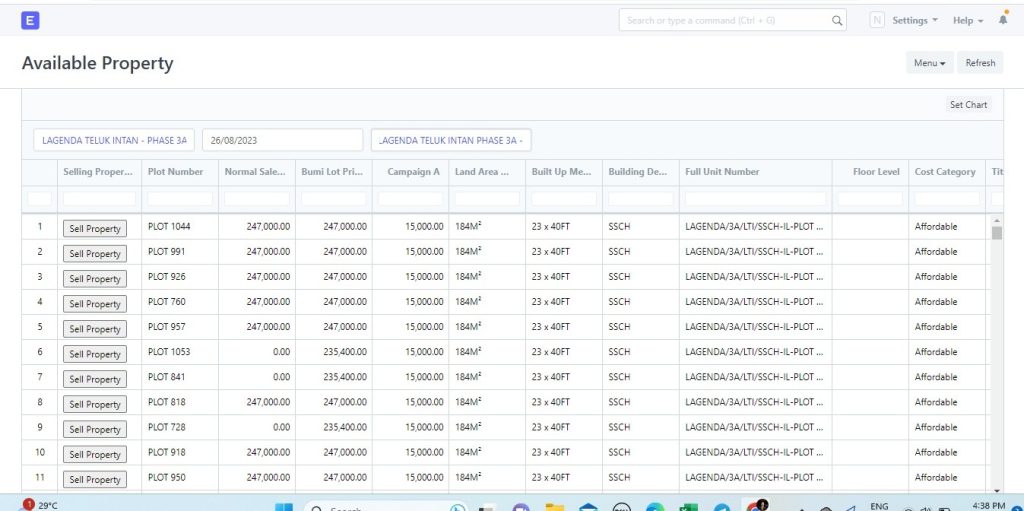Click Sell Property for PLOT 1044
This screenshot has width=1024, height=511.
point(95,228)
